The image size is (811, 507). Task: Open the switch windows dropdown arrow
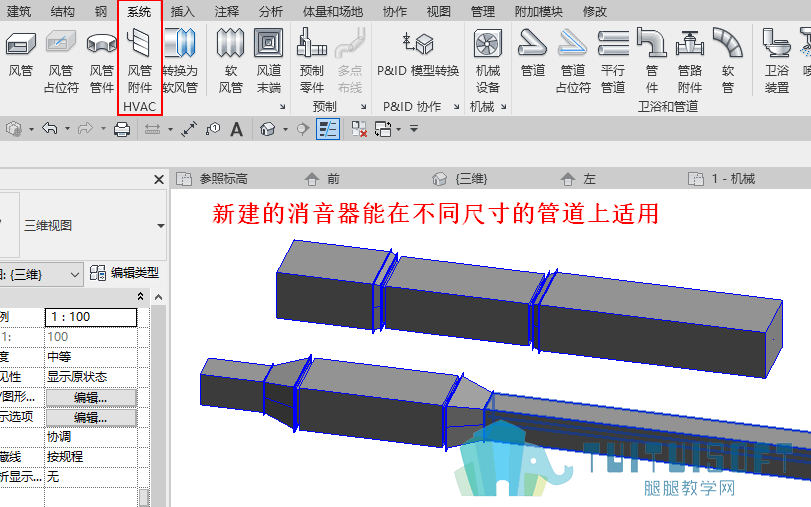point(398,129)
